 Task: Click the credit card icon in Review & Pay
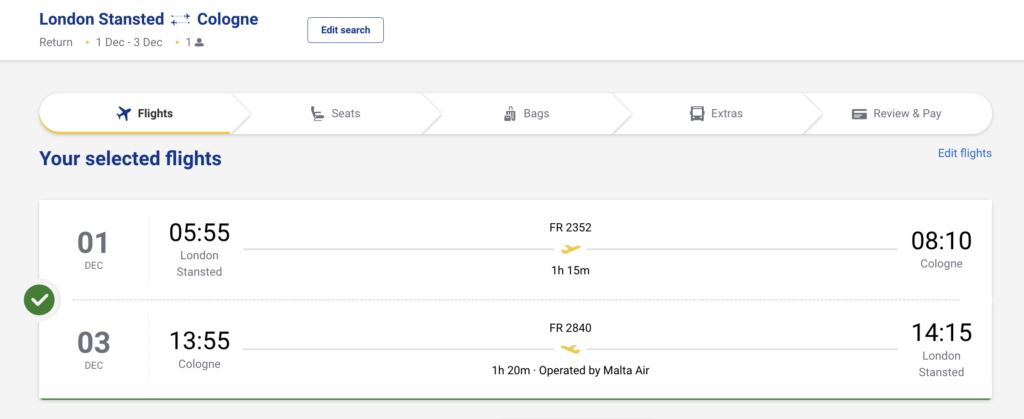pyautogui.click(x=859, y=114)
